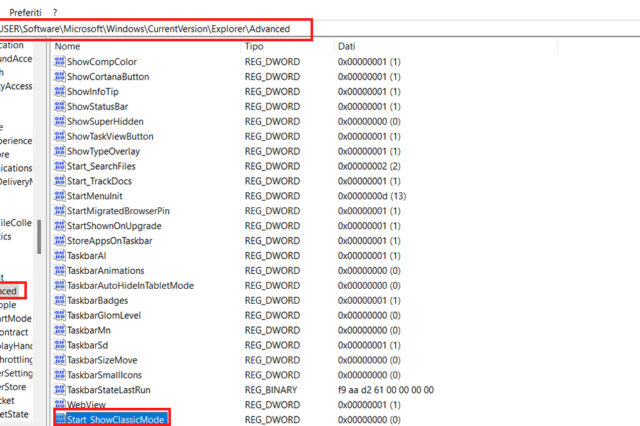
Task: Click the TaskbarBadges value icon
Action: point(60,300)
